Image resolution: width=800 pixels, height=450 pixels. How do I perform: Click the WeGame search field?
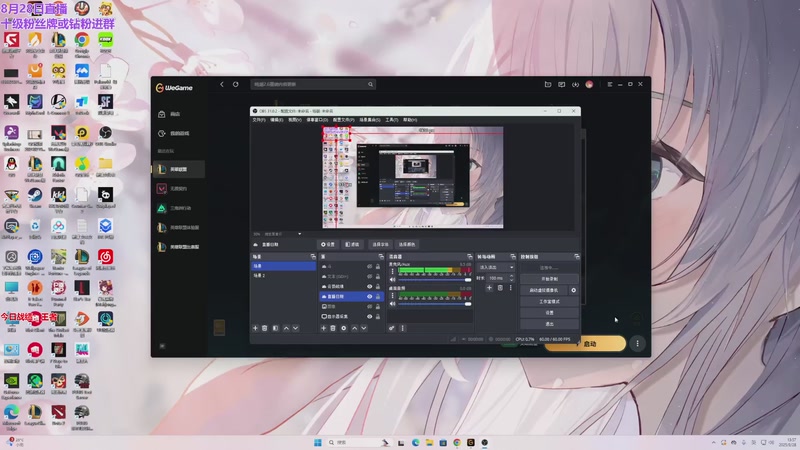[x=313, y=84]
